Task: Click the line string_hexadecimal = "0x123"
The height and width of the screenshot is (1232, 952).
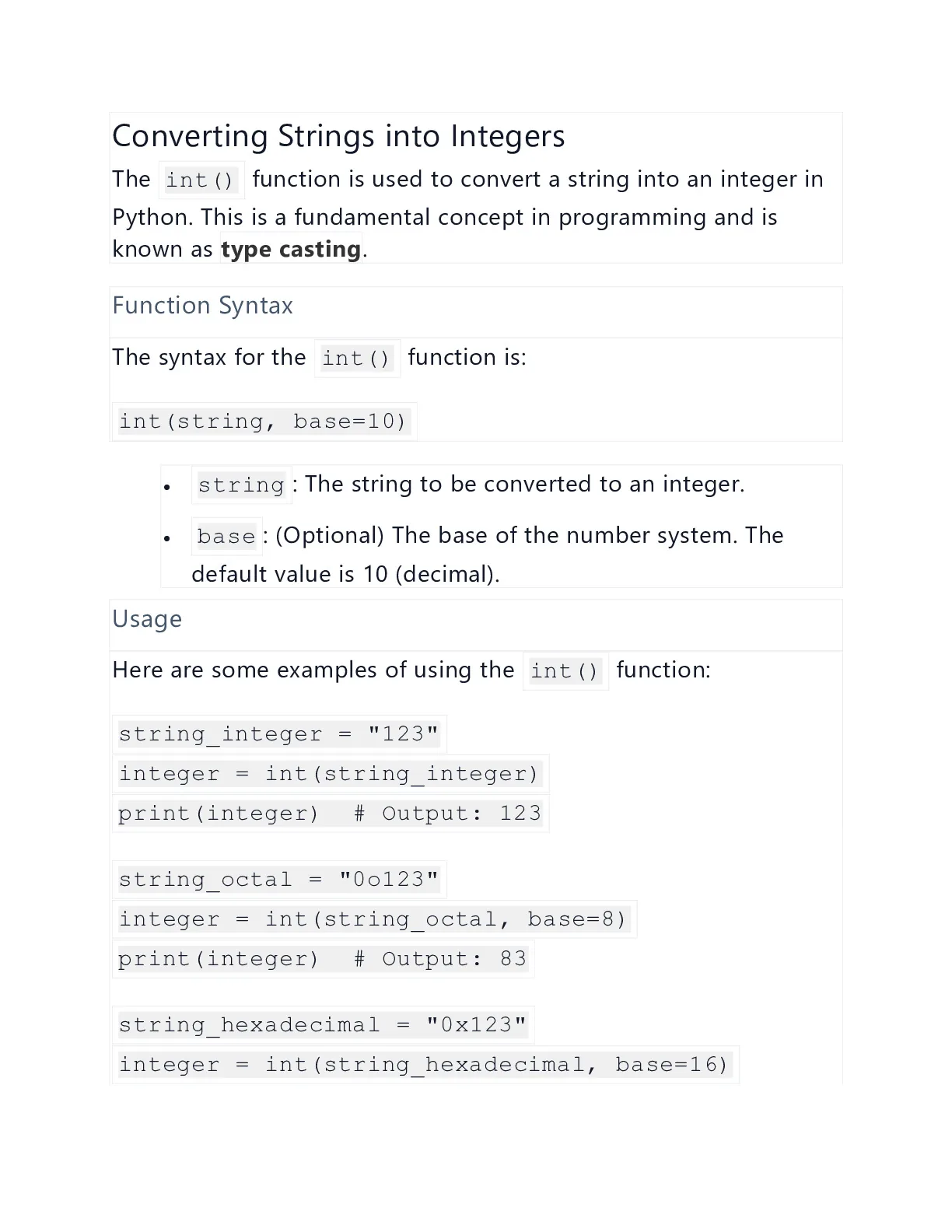Action: click(x=323, y=1025)
